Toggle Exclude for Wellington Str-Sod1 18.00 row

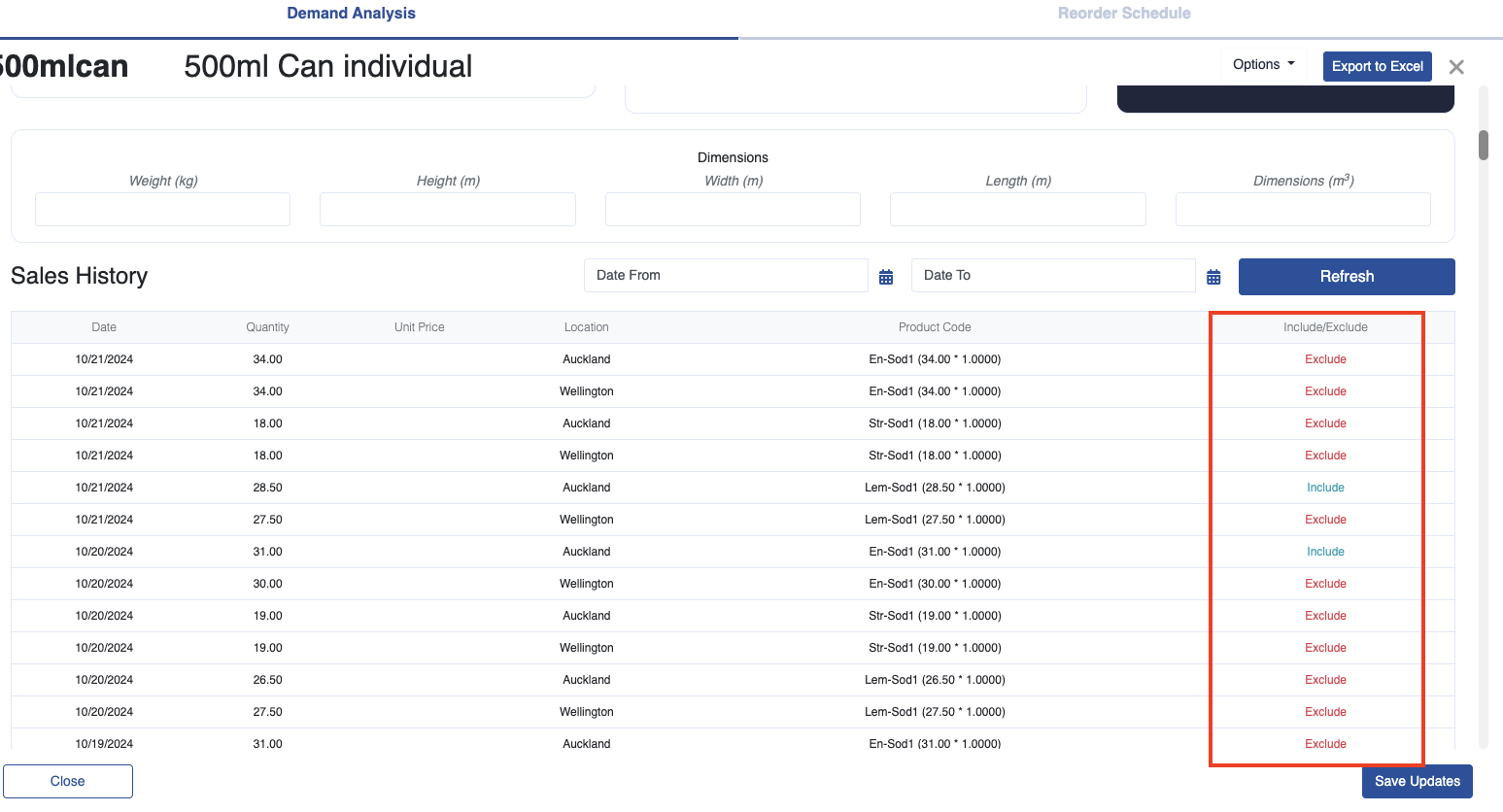pos(1325,456)
